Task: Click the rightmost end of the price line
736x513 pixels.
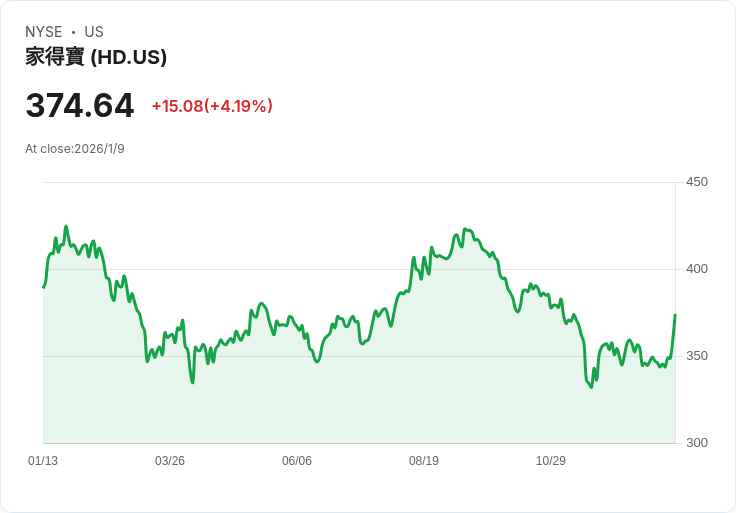Action: point(675,315)
